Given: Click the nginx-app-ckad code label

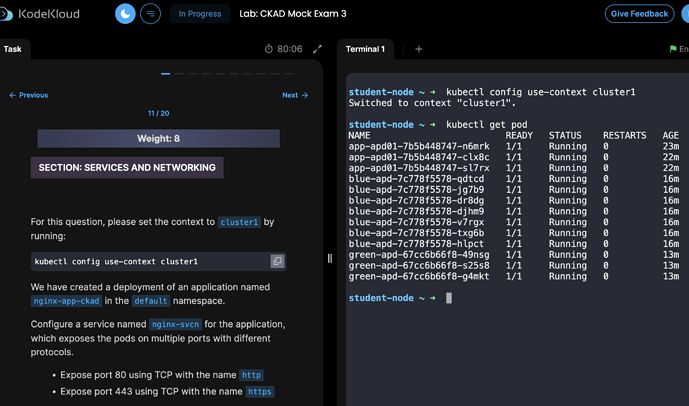Looking at the screenshot, I should (66, 300).
